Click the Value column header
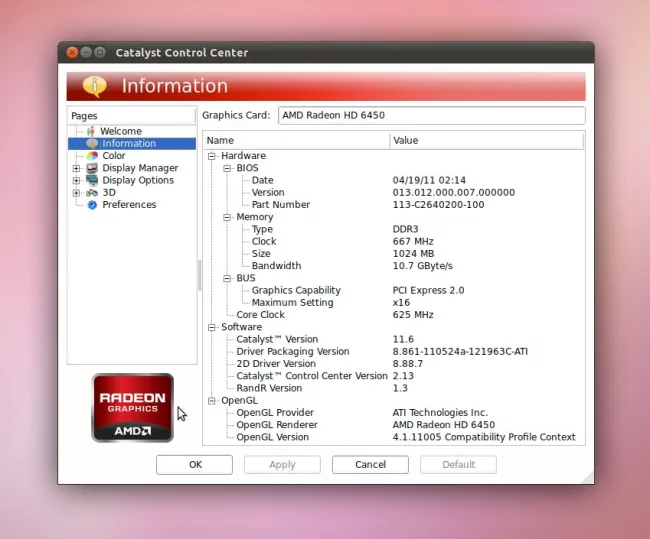Viewport: 650px width, 539px height. 487,141
